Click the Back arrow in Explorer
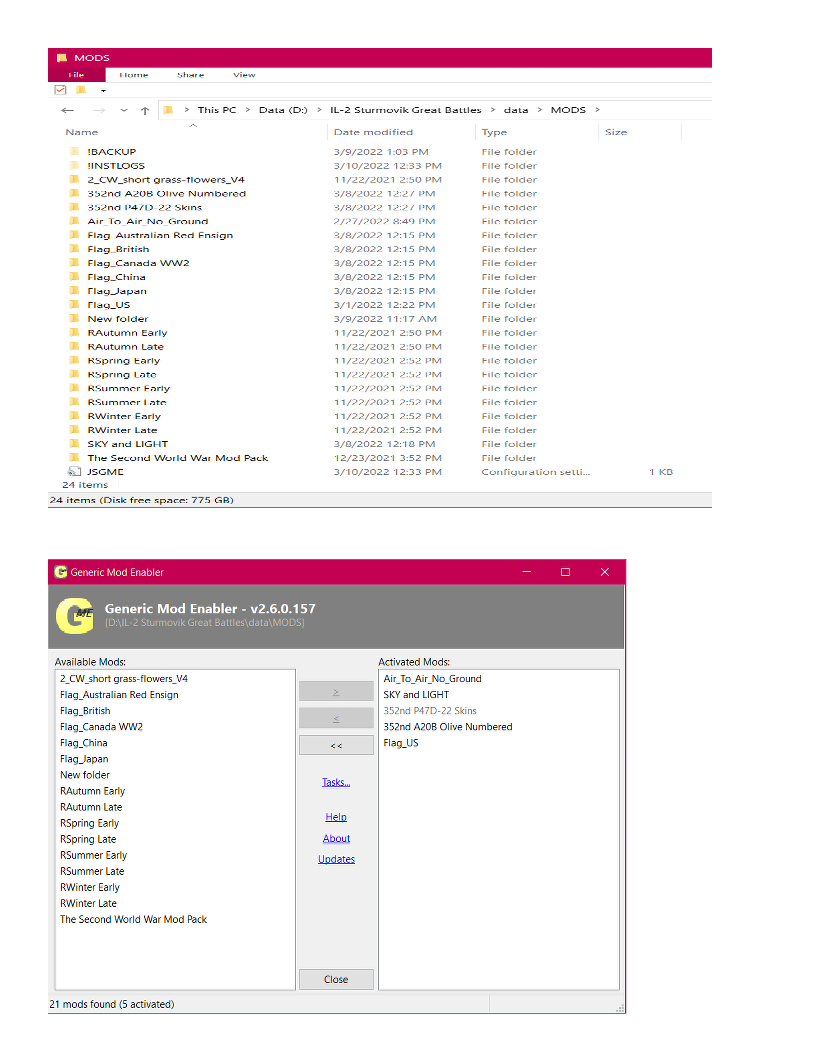 click(67, 110)
